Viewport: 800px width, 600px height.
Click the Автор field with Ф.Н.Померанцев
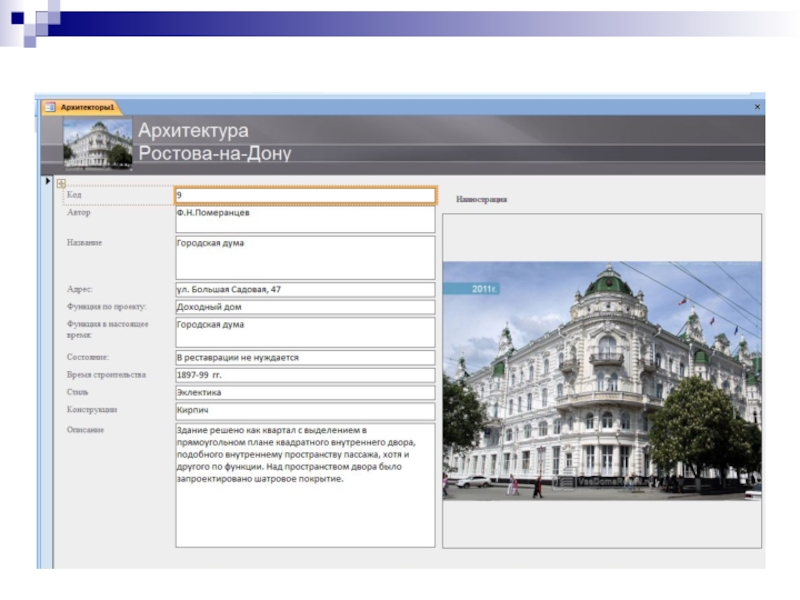tap(305, 218)
